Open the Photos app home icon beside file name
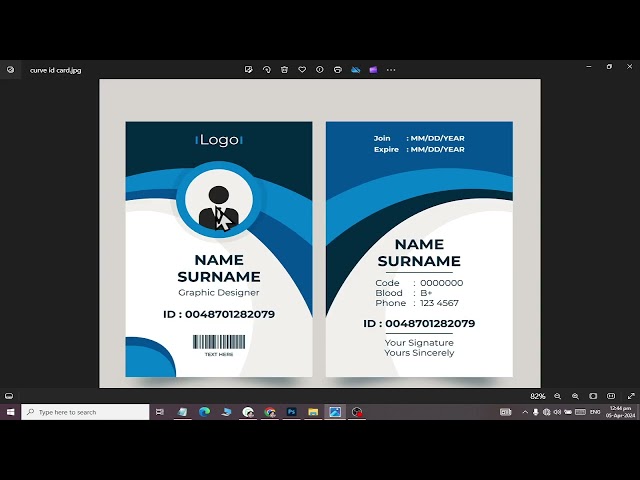 point(10,70)
